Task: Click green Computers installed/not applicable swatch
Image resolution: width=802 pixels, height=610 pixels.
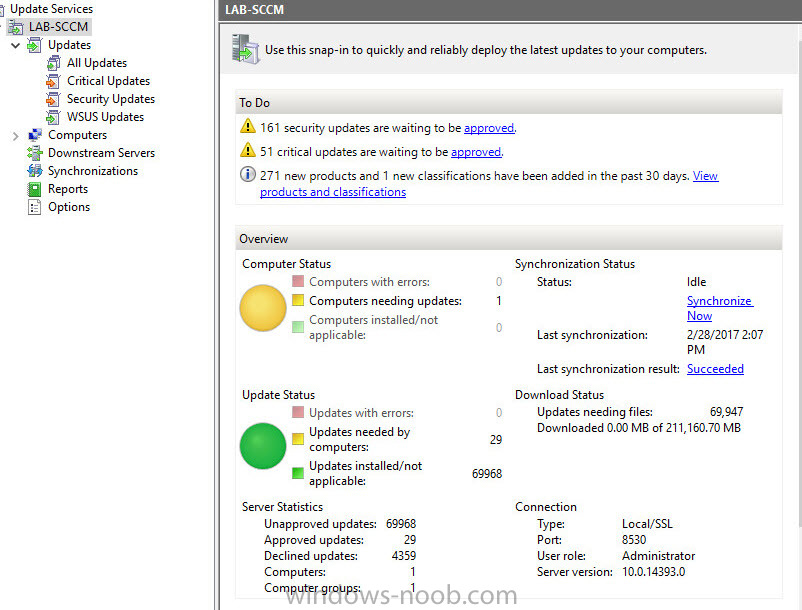Action: (x=298, y=327)
